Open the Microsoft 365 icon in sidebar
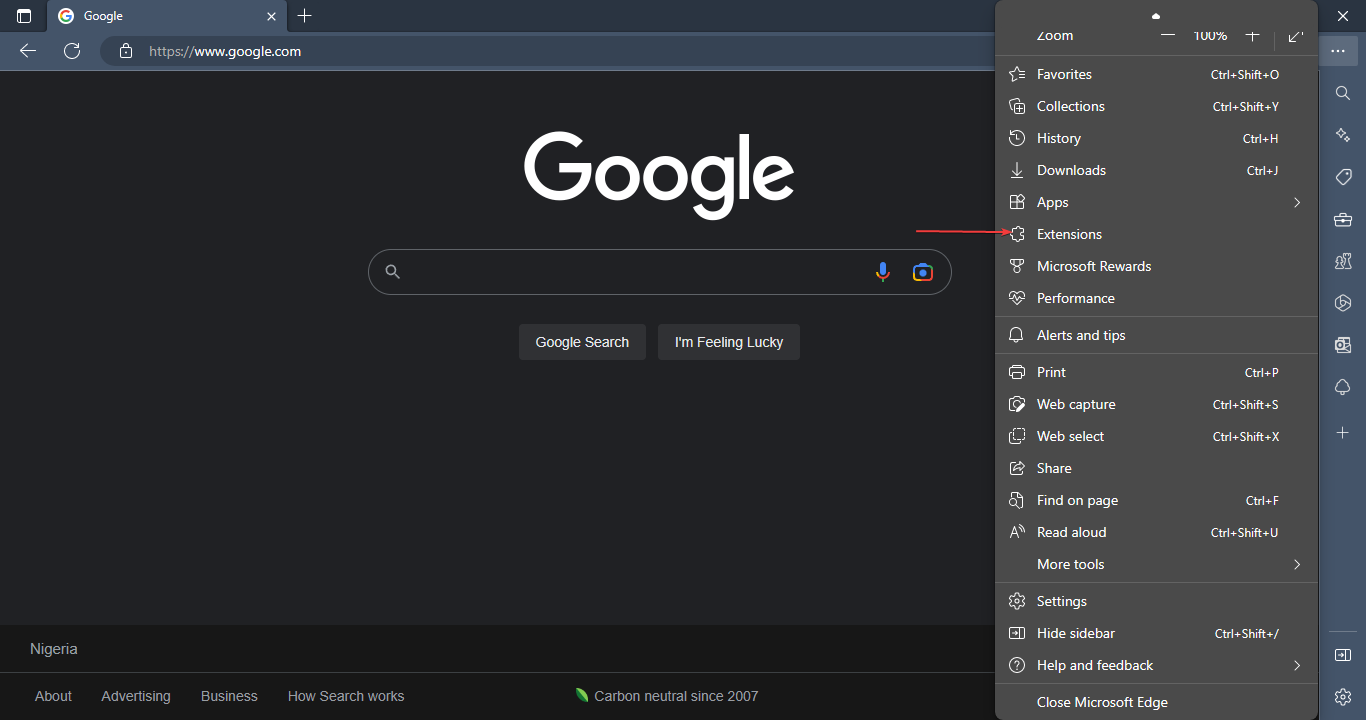 tap(1343, 303)
